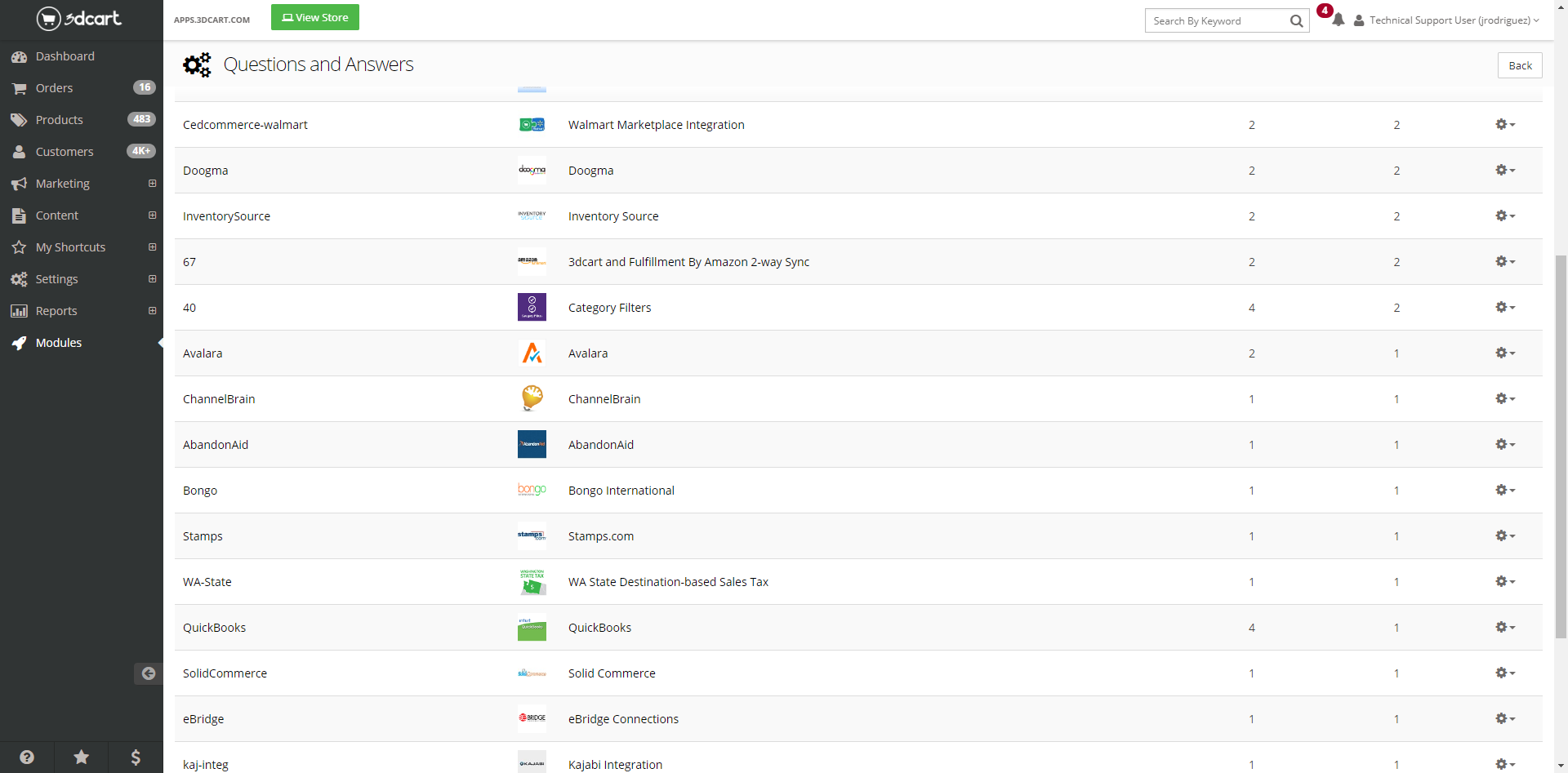
Task: Collapse sidebar with the arrow icon
Action: [148, 673]
